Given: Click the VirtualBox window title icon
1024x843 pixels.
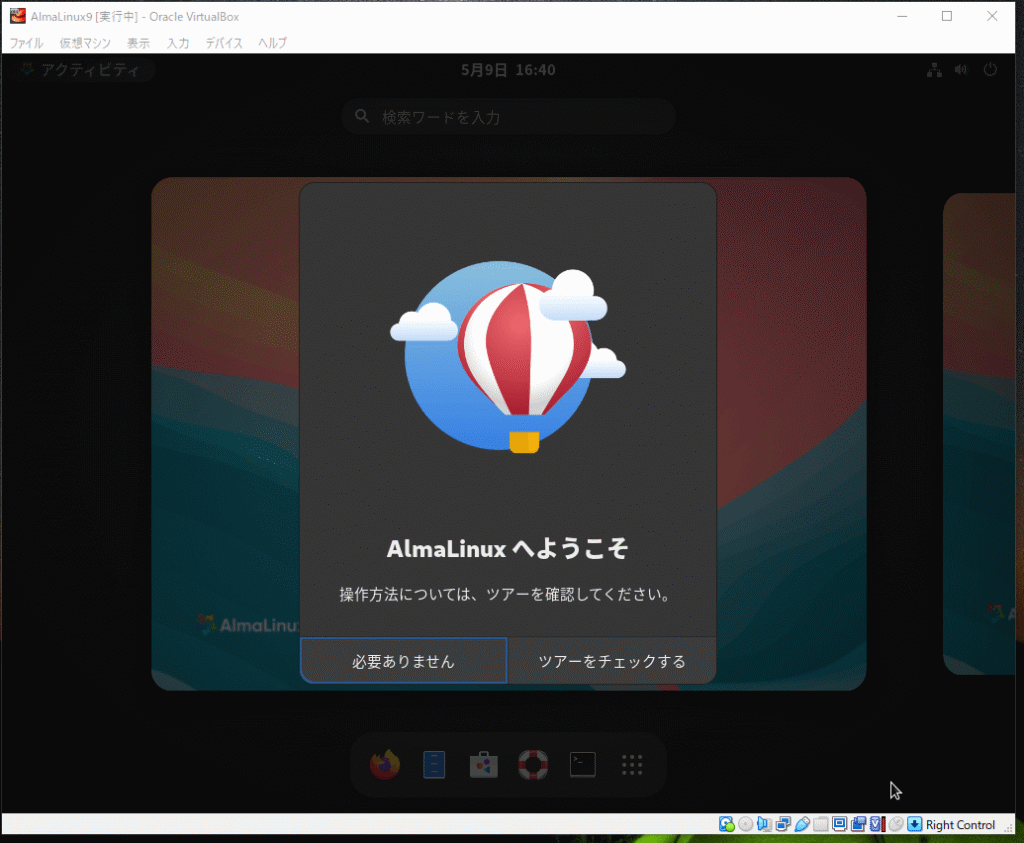Looking at the screenshot, I should point(18,16).
